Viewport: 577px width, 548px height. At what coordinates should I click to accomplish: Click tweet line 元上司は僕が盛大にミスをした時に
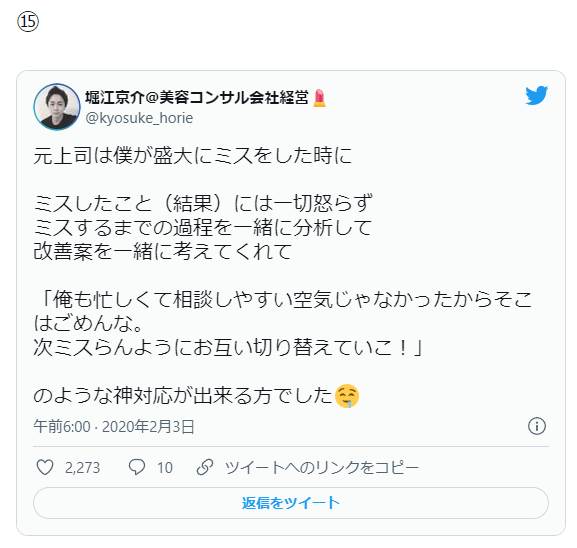pos(192,155)
